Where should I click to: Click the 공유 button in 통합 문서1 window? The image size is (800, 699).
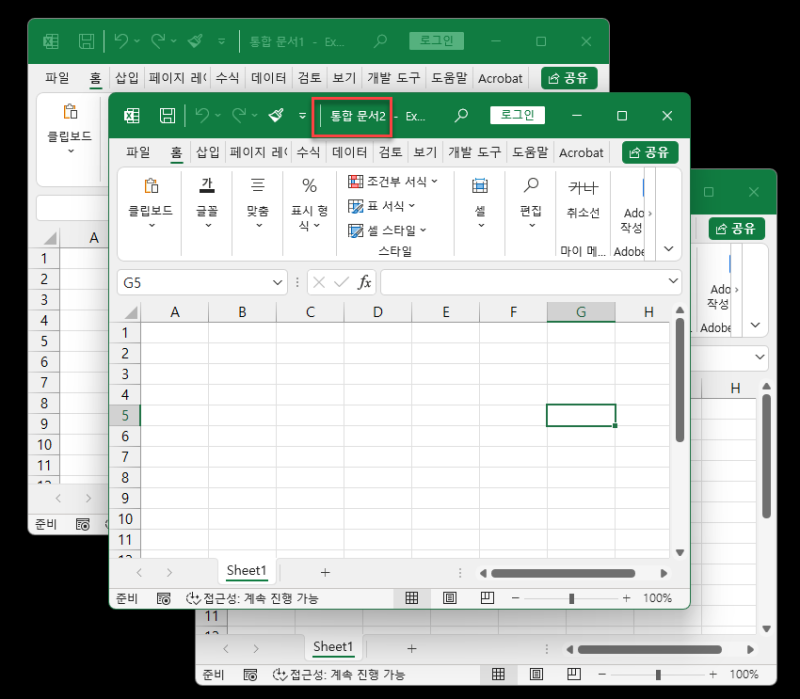point(569,78)
